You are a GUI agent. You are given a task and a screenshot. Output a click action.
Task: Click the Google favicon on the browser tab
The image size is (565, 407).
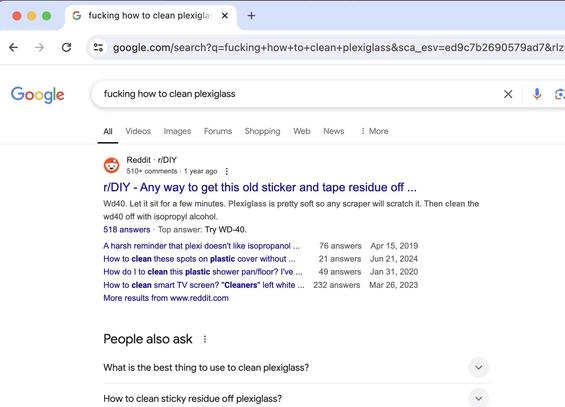tap(76, 15)
